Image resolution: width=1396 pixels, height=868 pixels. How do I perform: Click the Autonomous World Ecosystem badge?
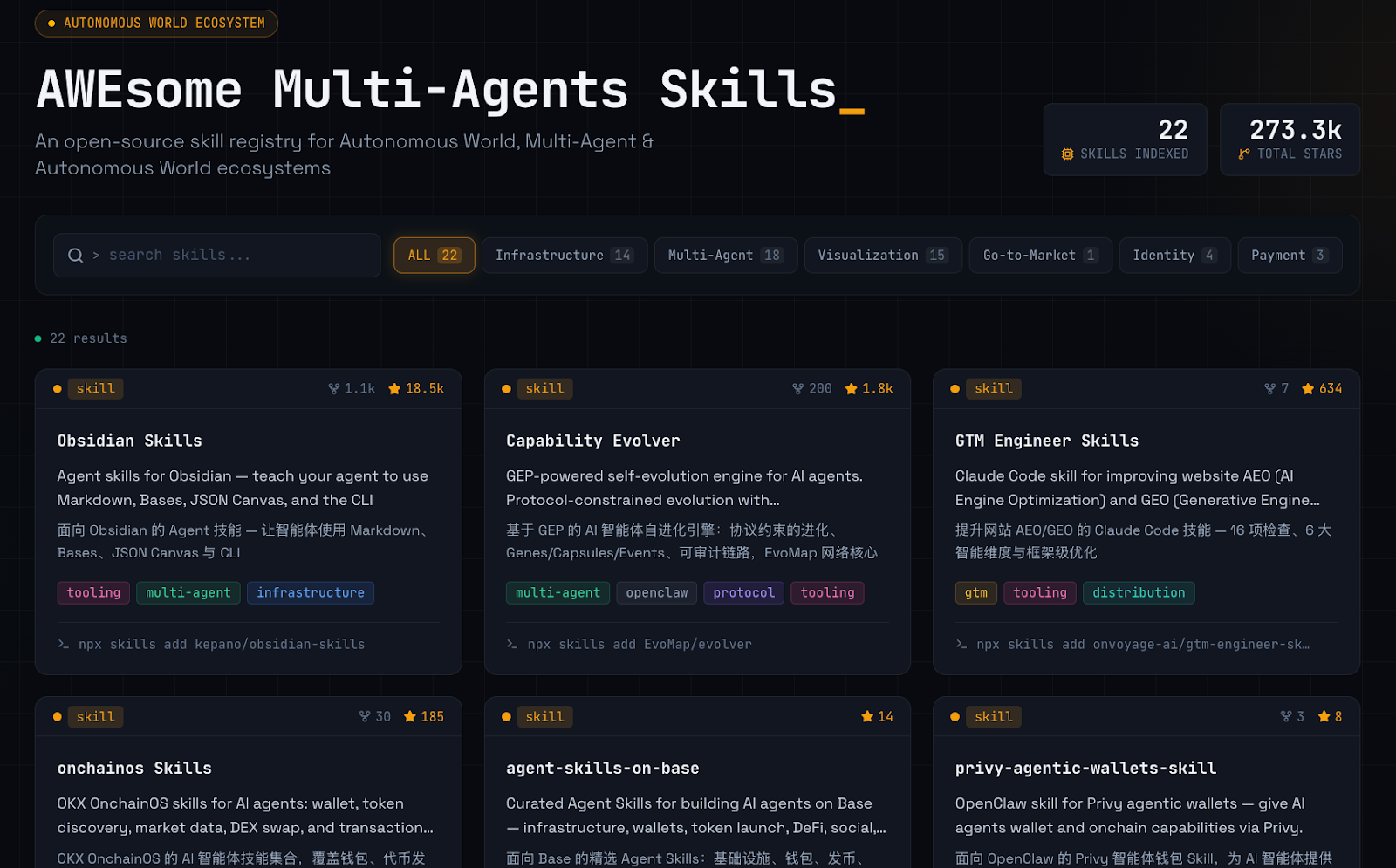pos(156,24)
